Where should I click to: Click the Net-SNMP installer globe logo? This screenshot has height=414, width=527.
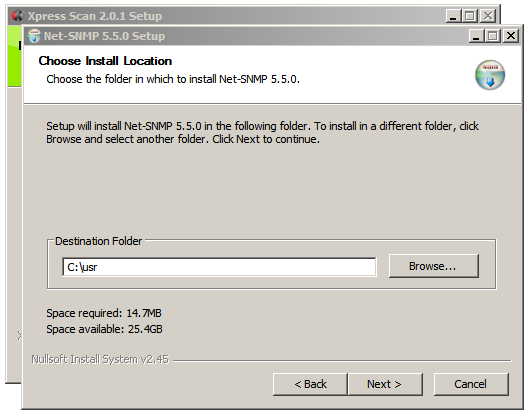click(490, 75)
